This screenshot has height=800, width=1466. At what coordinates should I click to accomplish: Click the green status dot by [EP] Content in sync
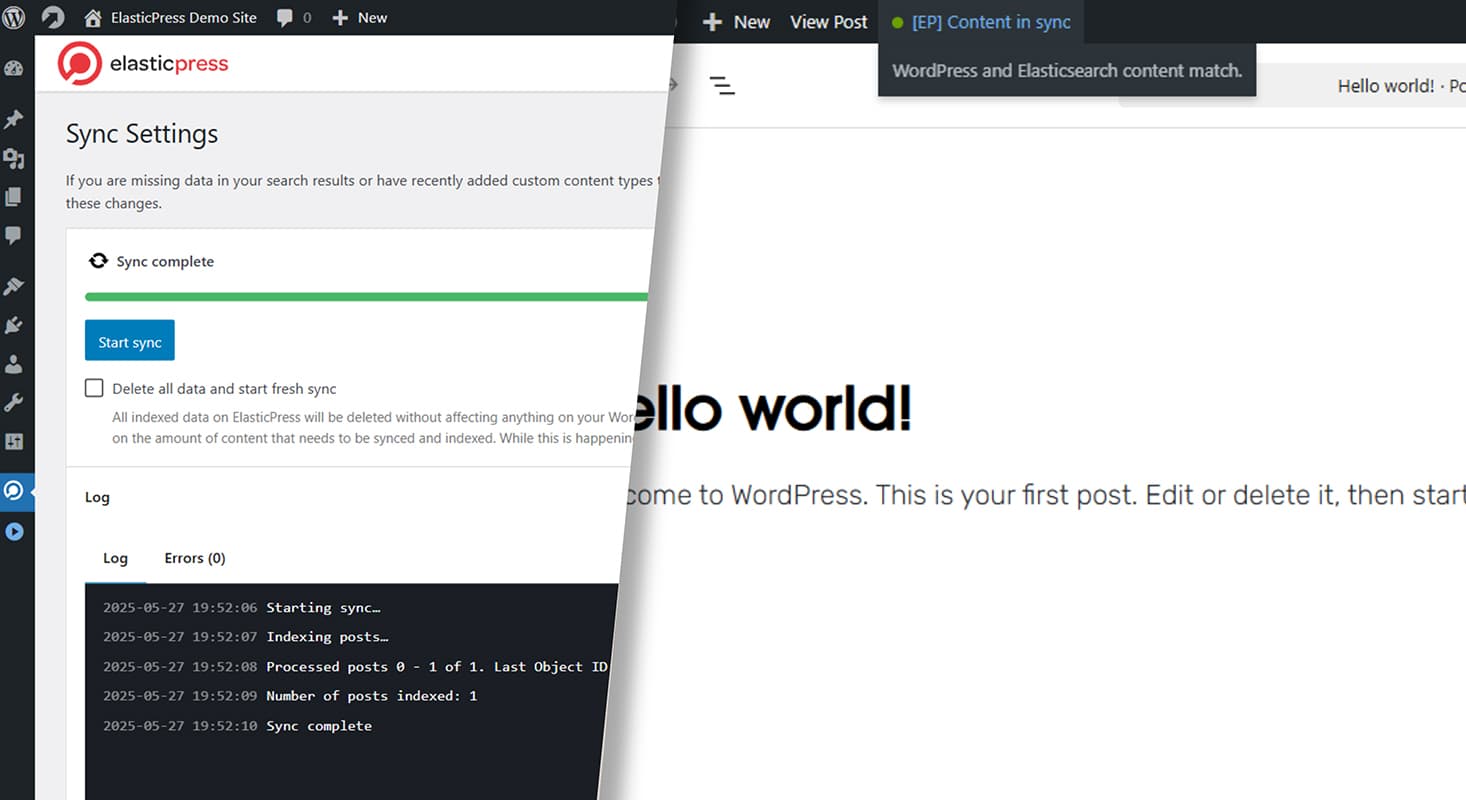tap(897, 22)
